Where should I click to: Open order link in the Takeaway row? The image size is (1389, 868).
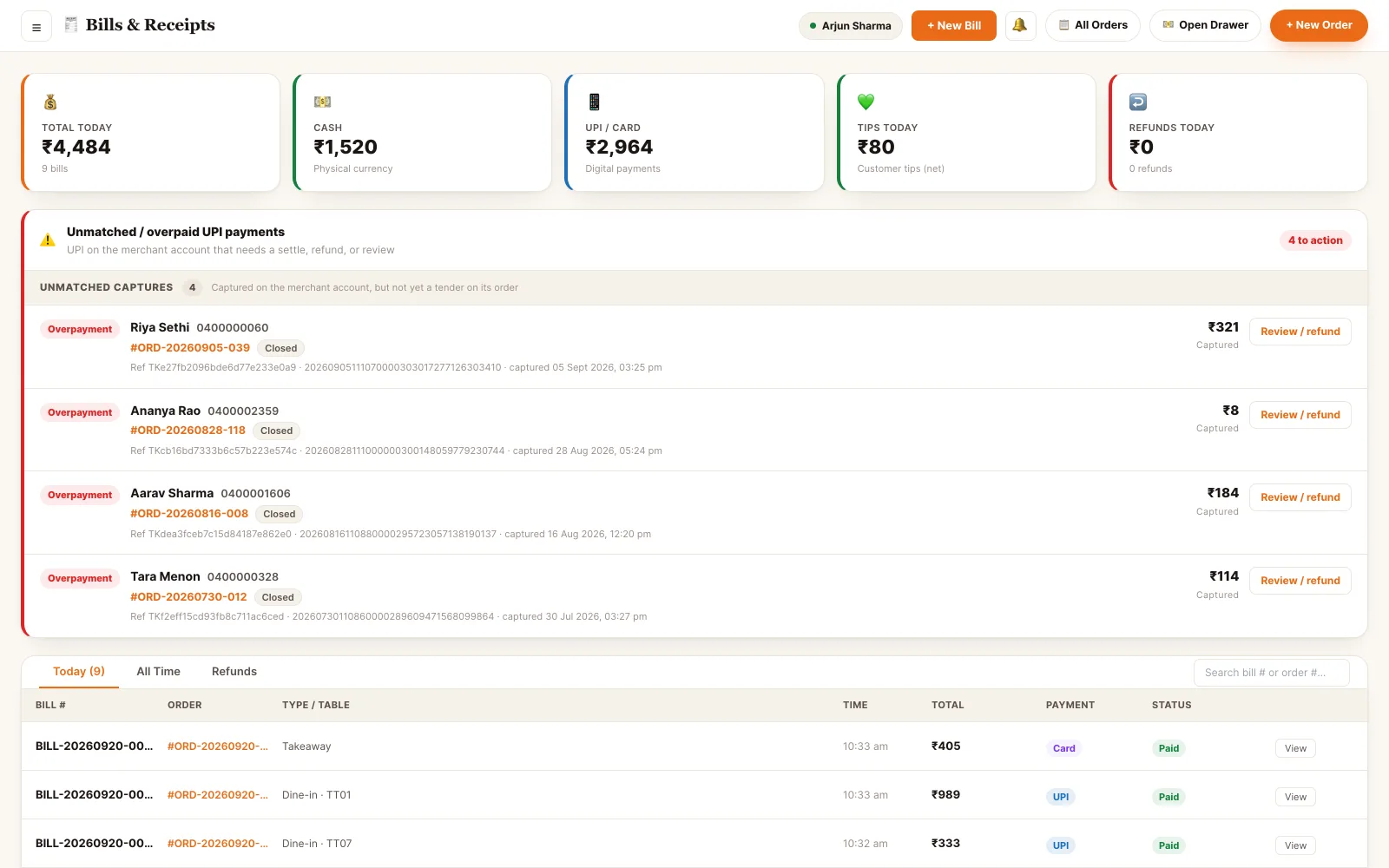(x=218, y=746)
